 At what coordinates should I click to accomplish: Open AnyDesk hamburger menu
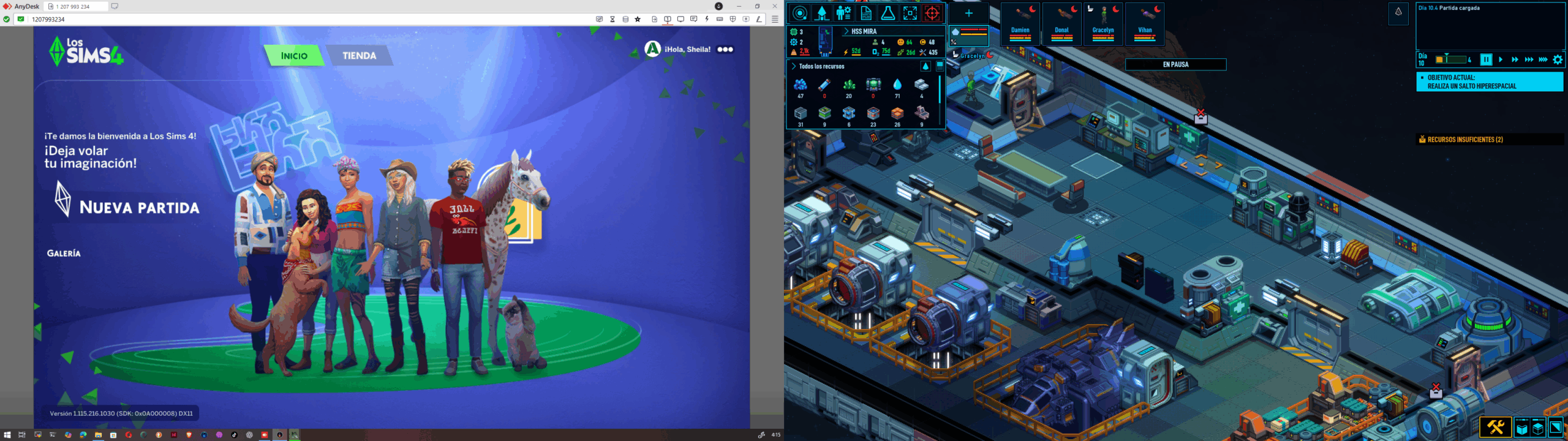(x=775, y=19)
